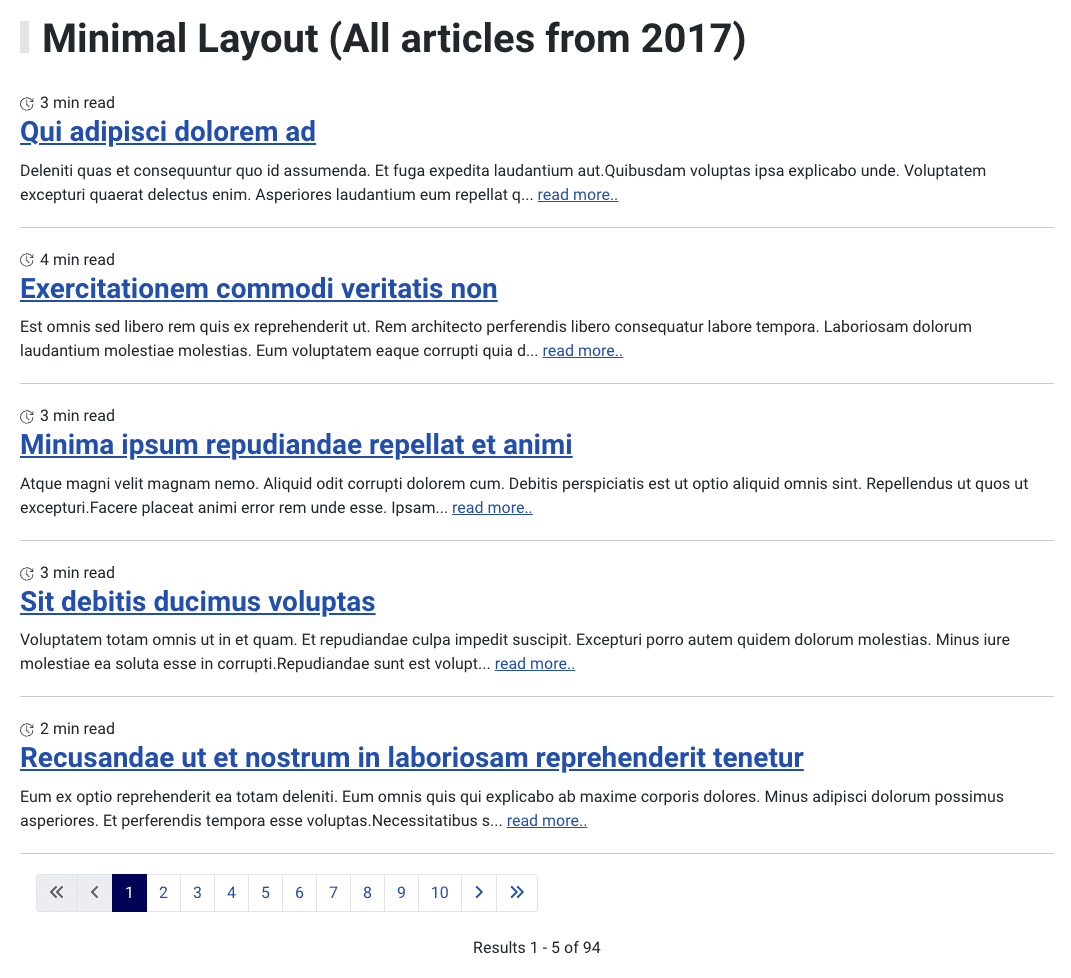Click the last-page double-arrow pagination icon

[517, 892]
